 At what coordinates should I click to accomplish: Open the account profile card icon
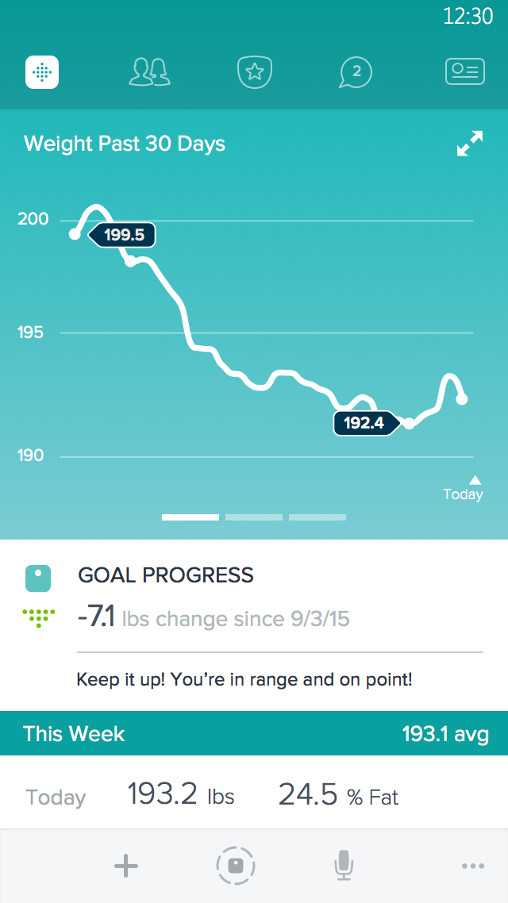pyautogui.click(x=465, y=72)
